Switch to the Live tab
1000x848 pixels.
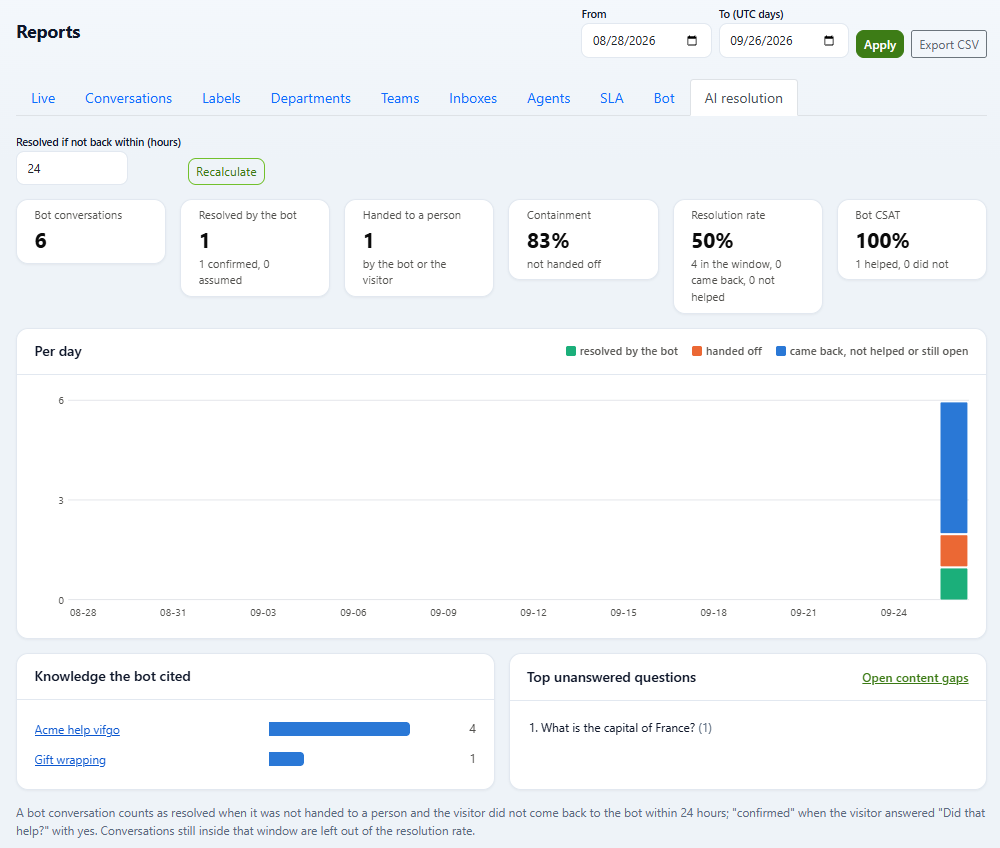[43, 98]
